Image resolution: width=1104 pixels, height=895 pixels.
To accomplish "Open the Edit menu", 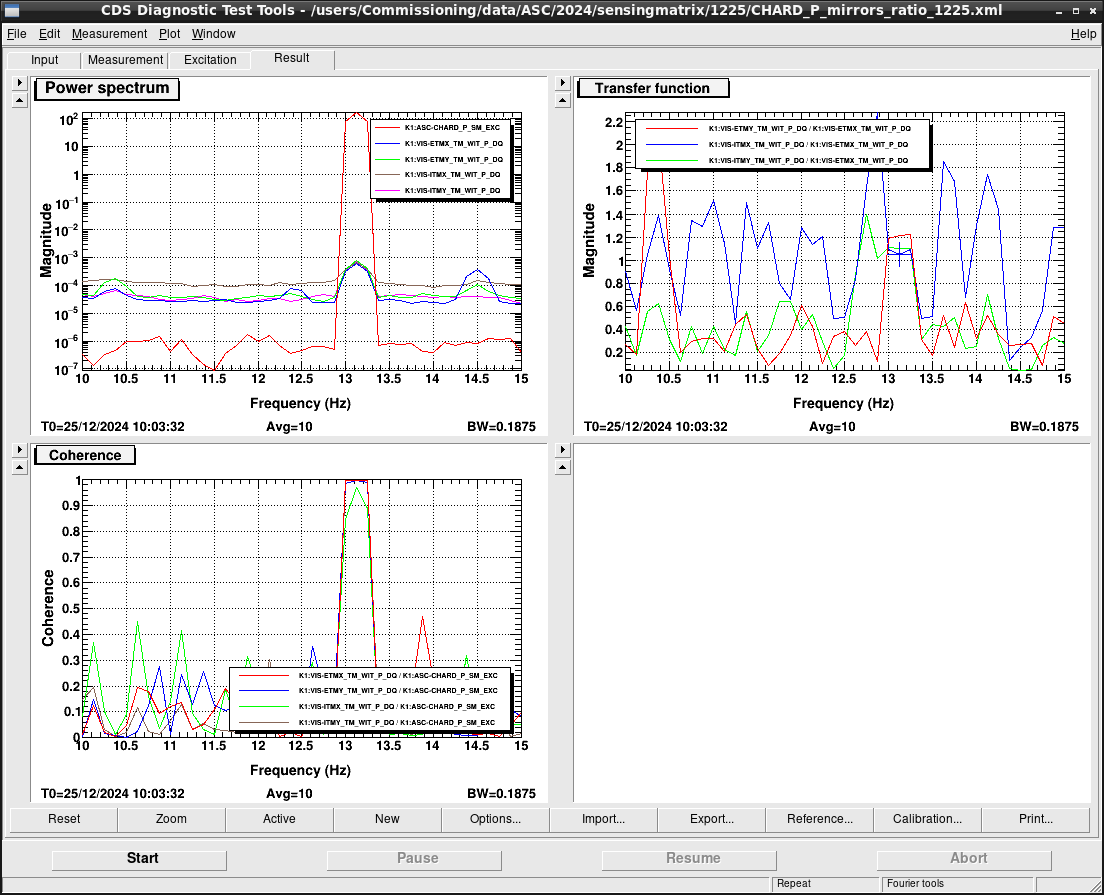I will 49,34.
